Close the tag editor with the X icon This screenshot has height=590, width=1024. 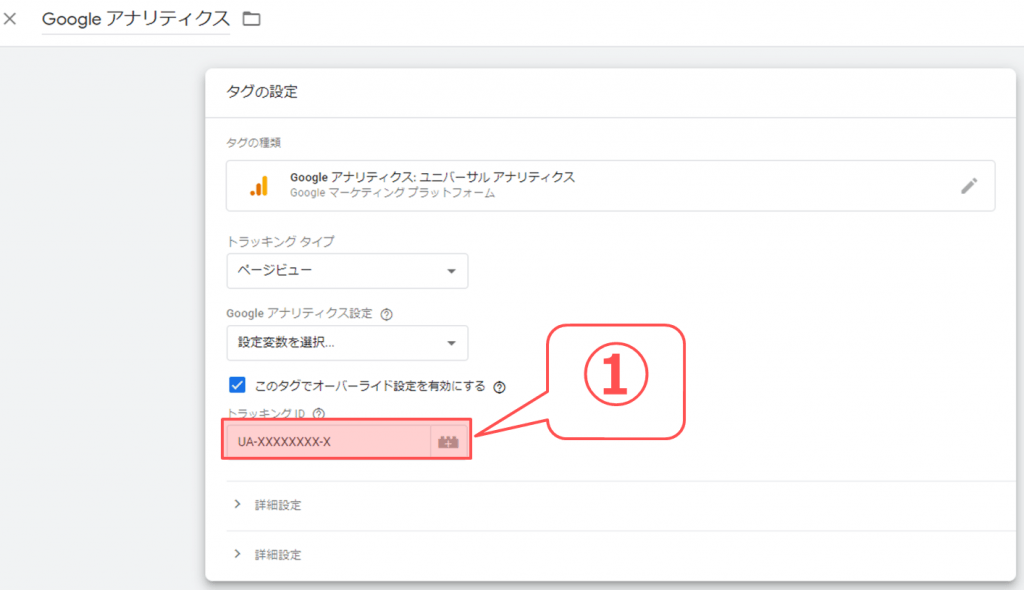(x=10, y=19)
